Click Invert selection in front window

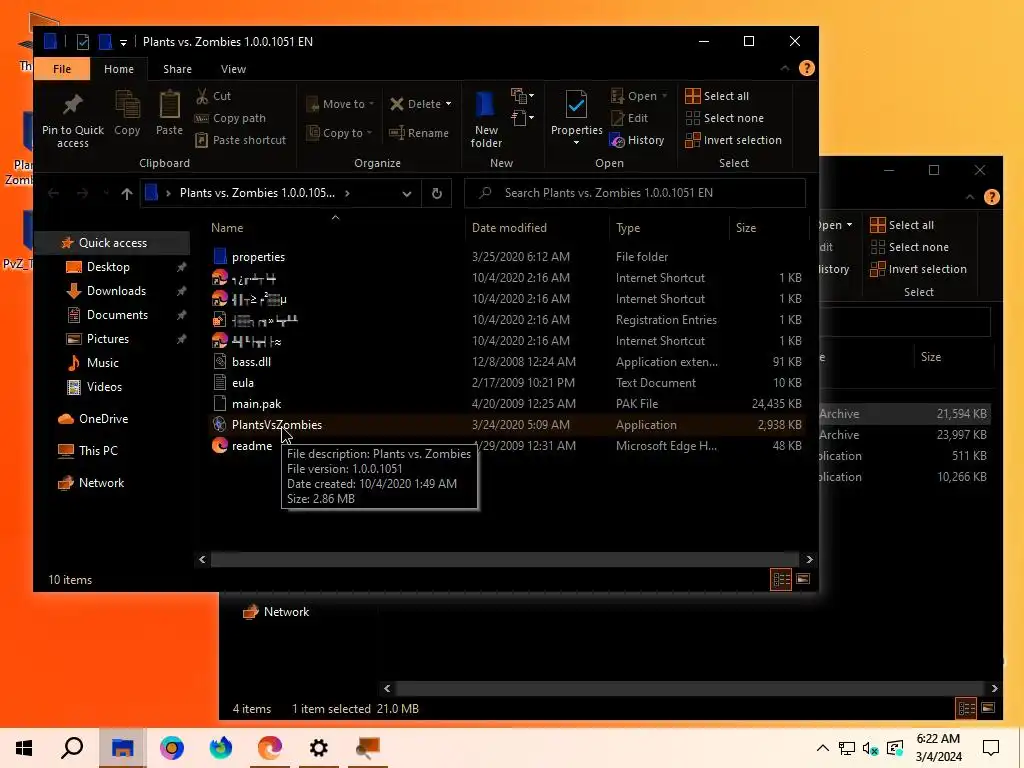coord(733,140)
